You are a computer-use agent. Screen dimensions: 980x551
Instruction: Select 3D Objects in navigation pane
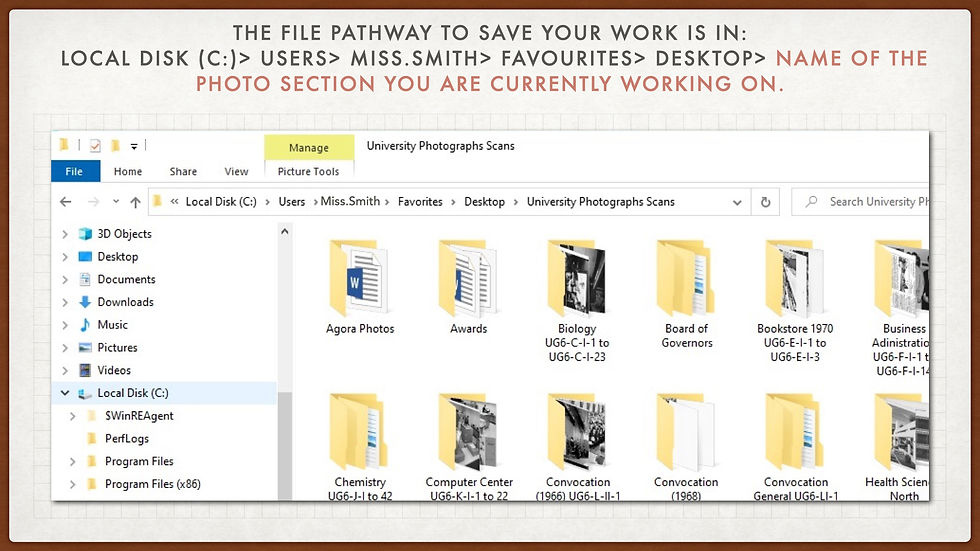pyautogui.click(x=124, y=234)
